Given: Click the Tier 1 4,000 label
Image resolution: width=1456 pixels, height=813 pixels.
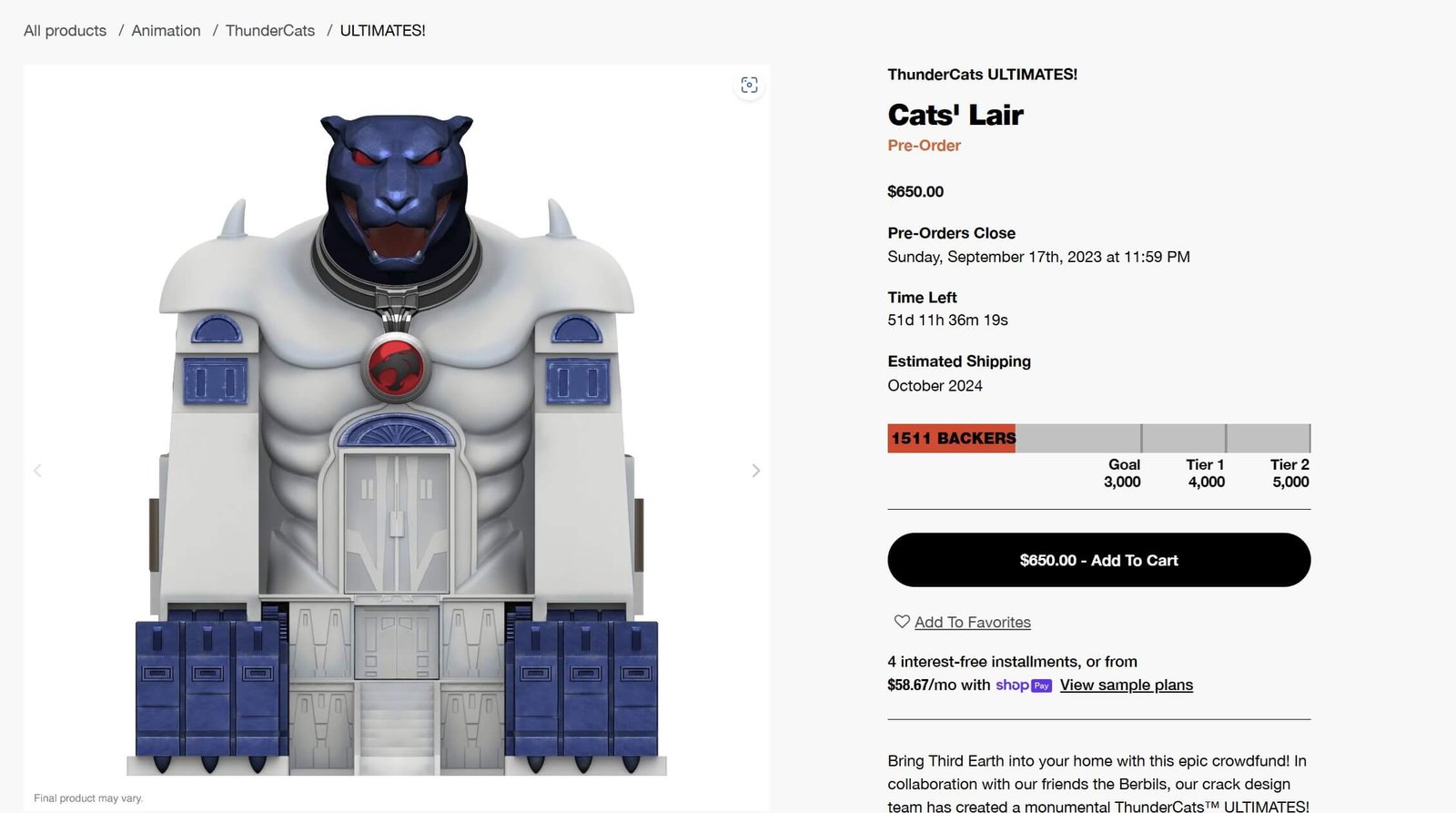Looking at the screenshot, I should tap(1206, 473).
